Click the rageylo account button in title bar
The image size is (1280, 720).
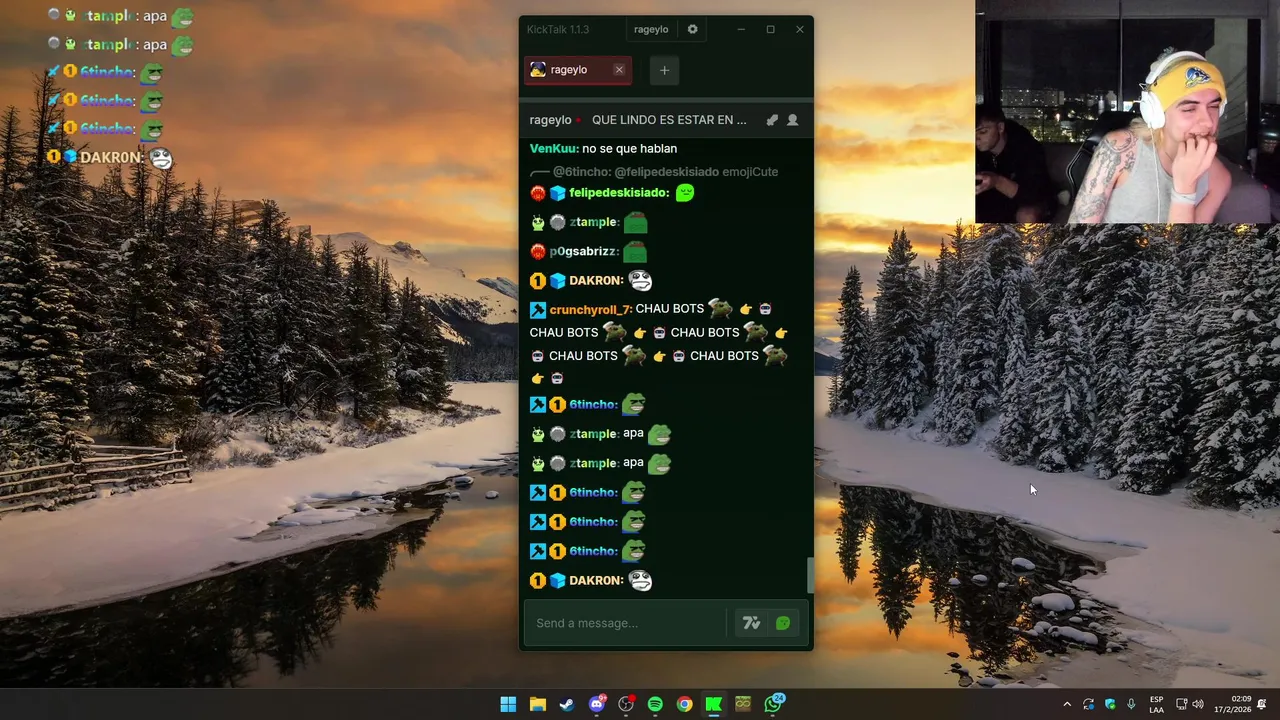click(x=651, y=29)
